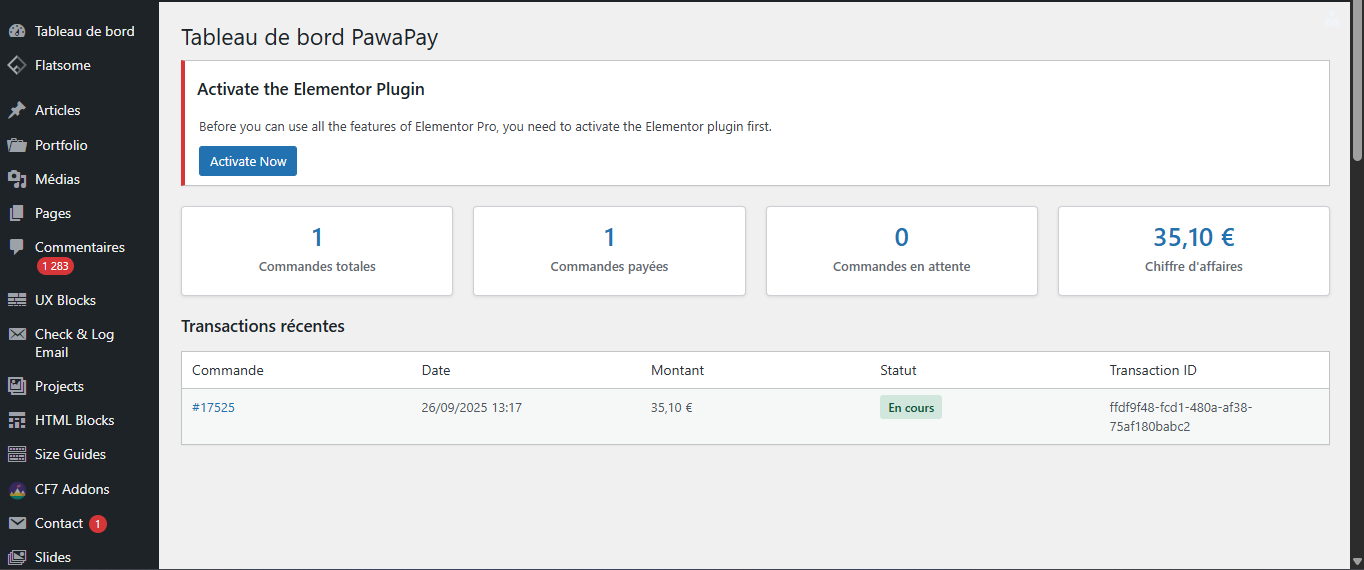Click the Tableau de bord dashboard icon
1364x570 pixels.
[16, 31]
